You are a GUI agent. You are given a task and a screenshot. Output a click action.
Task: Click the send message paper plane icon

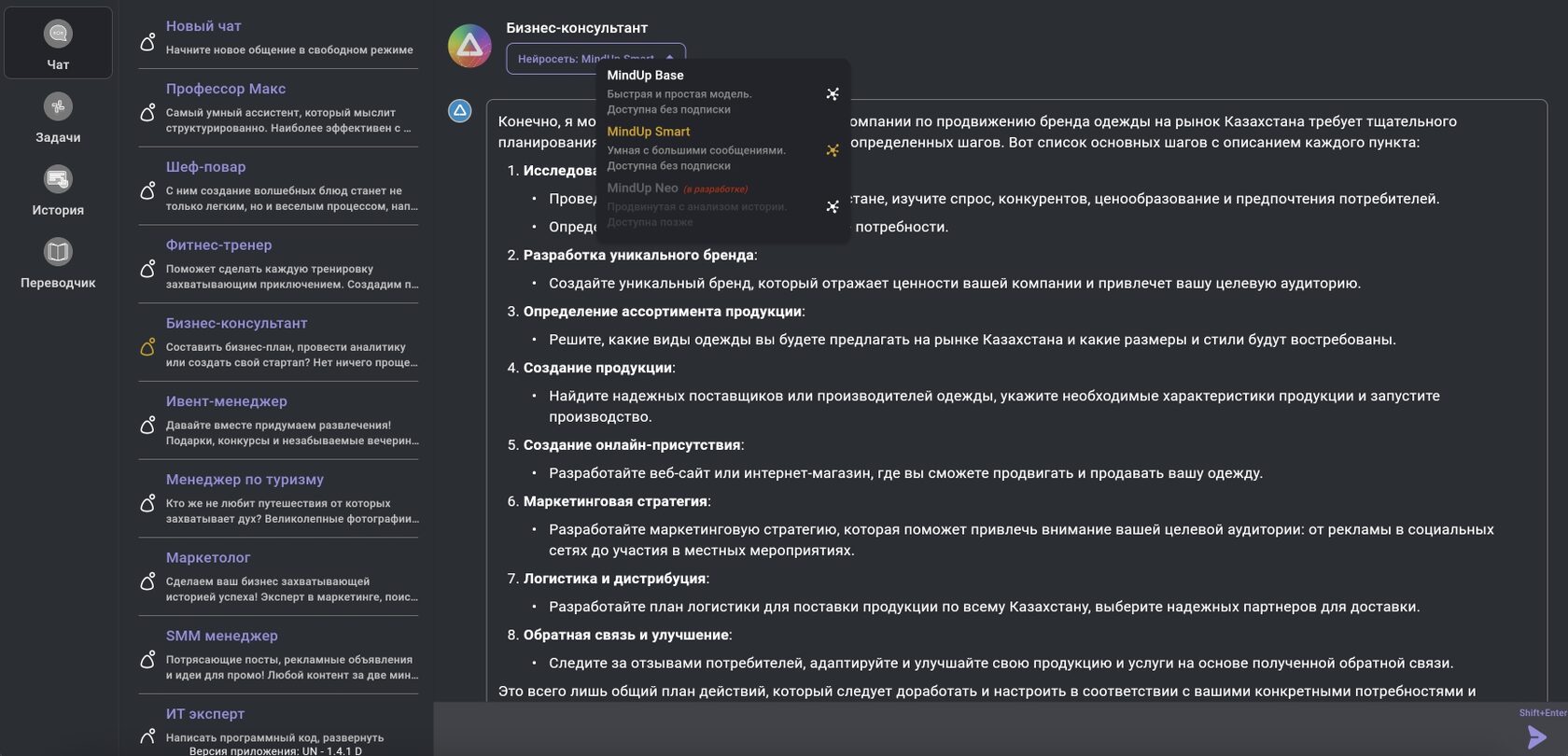(x=1536, y=737)
